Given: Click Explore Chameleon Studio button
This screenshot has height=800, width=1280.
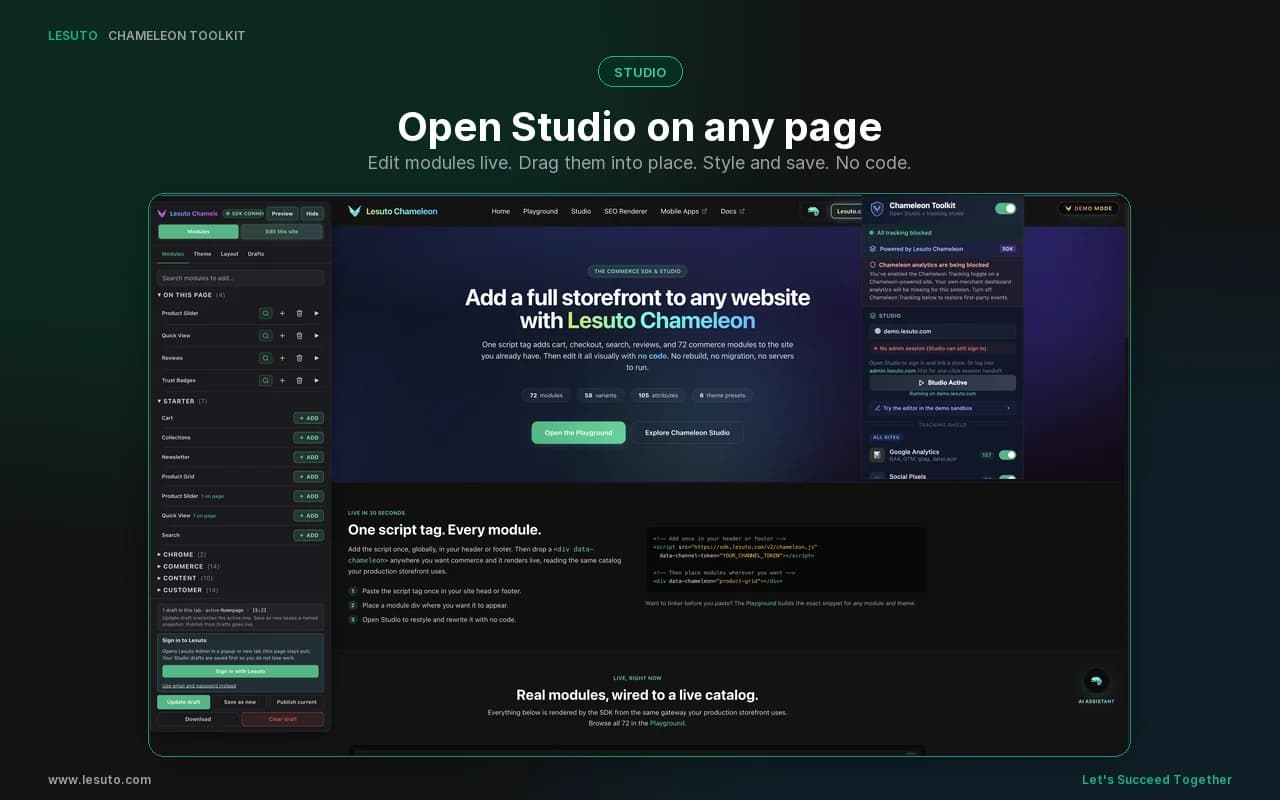Looking at the screenshot, I should [x=687, y=432].
